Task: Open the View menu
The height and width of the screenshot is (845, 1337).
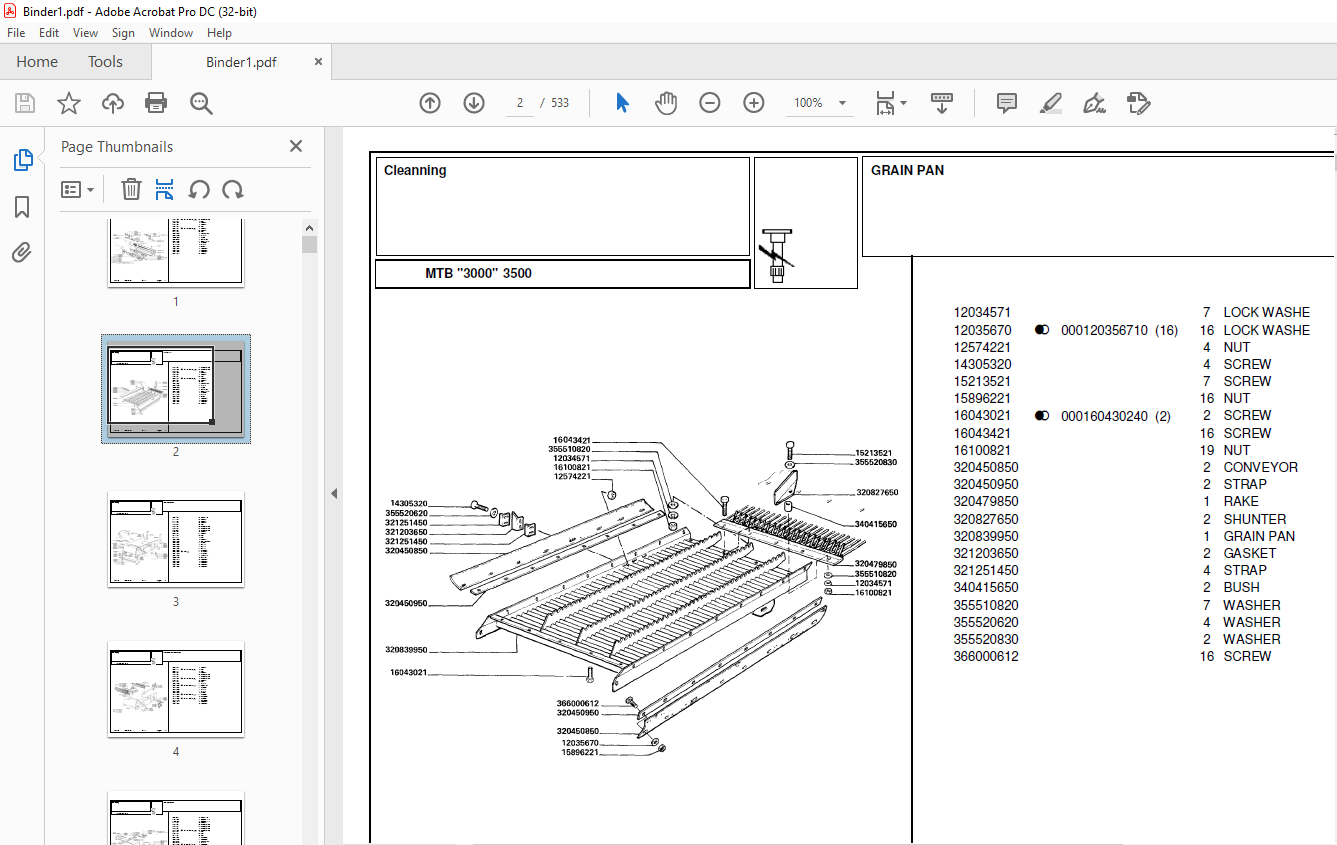Action: coord(85,33)
